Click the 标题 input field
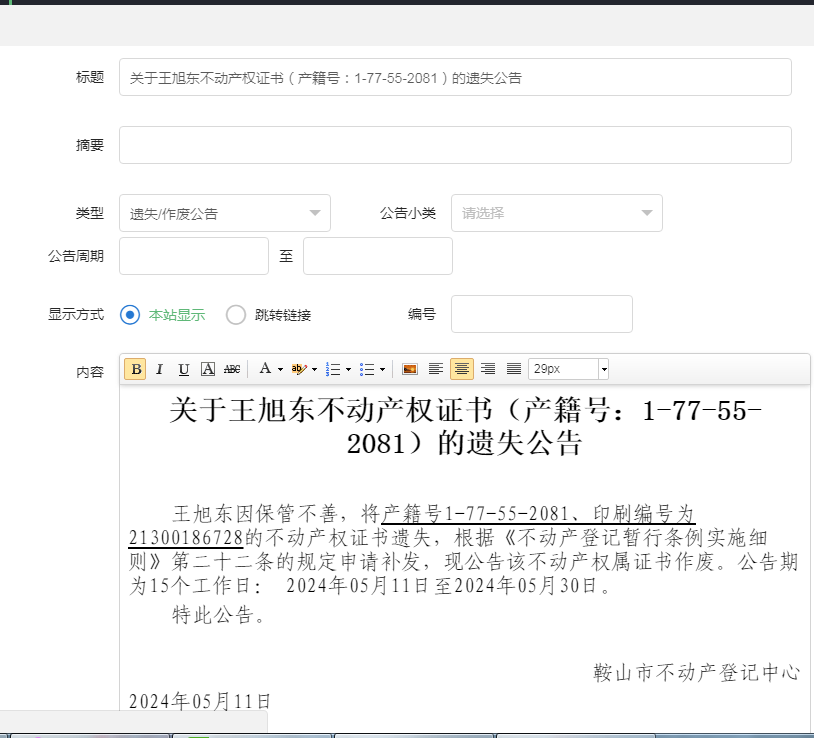Viewport: 814px width, 738px height. [455, 77]
